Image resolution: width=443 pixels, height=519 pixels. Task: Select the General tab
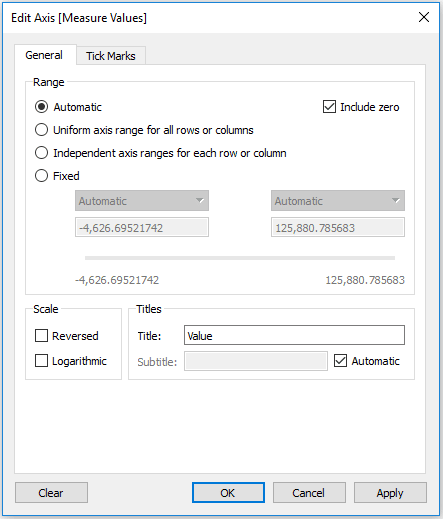click(x=44, y=55)
